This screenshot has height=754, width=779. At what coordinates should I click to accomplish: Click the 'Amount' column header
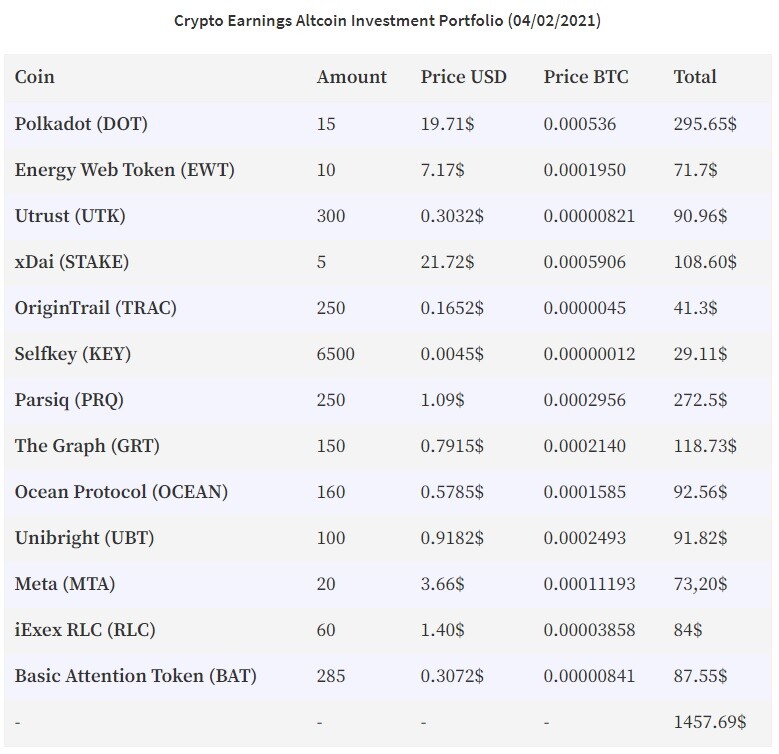[352, 76]
